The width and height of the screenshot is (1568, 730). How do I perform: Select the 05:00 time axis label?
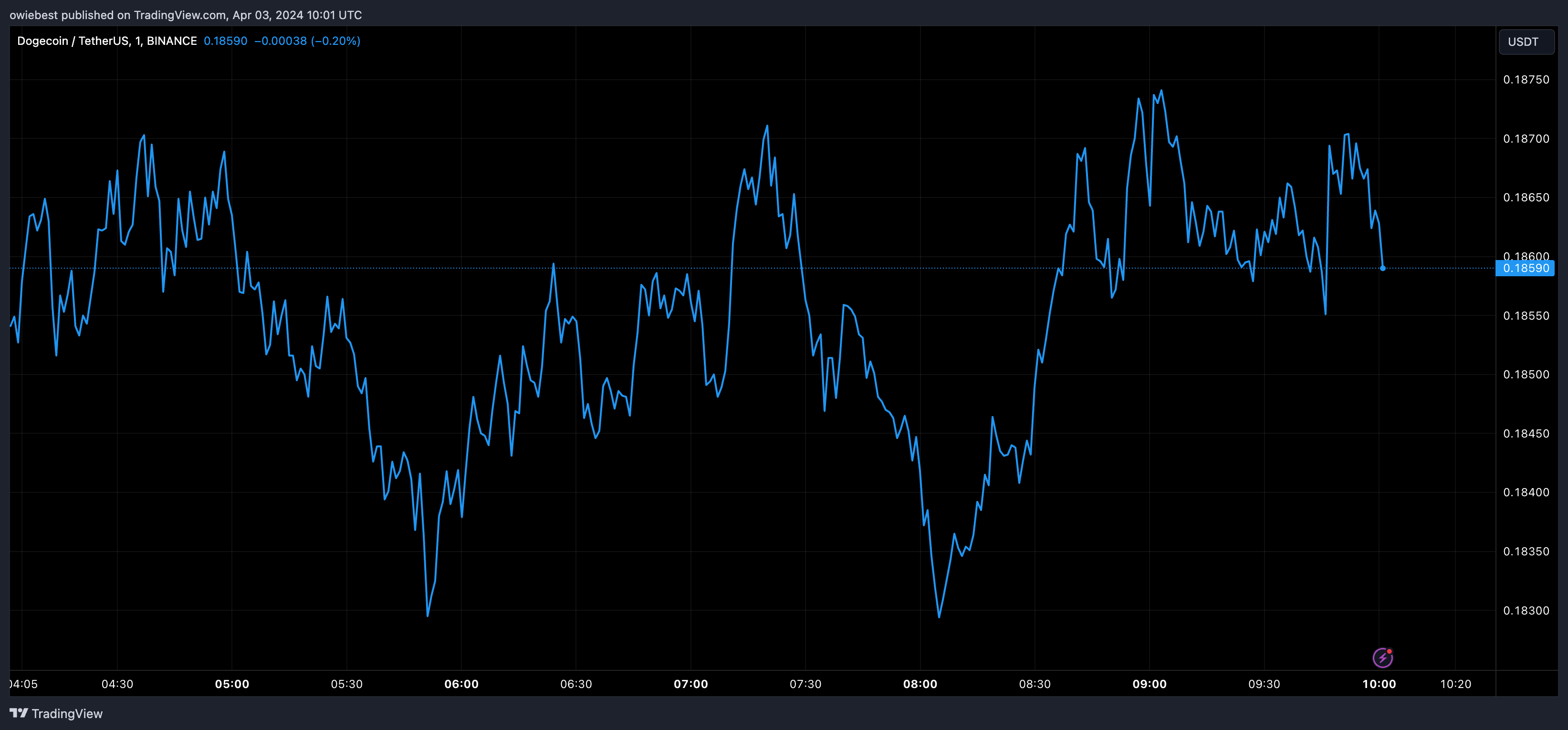[232, 684]
